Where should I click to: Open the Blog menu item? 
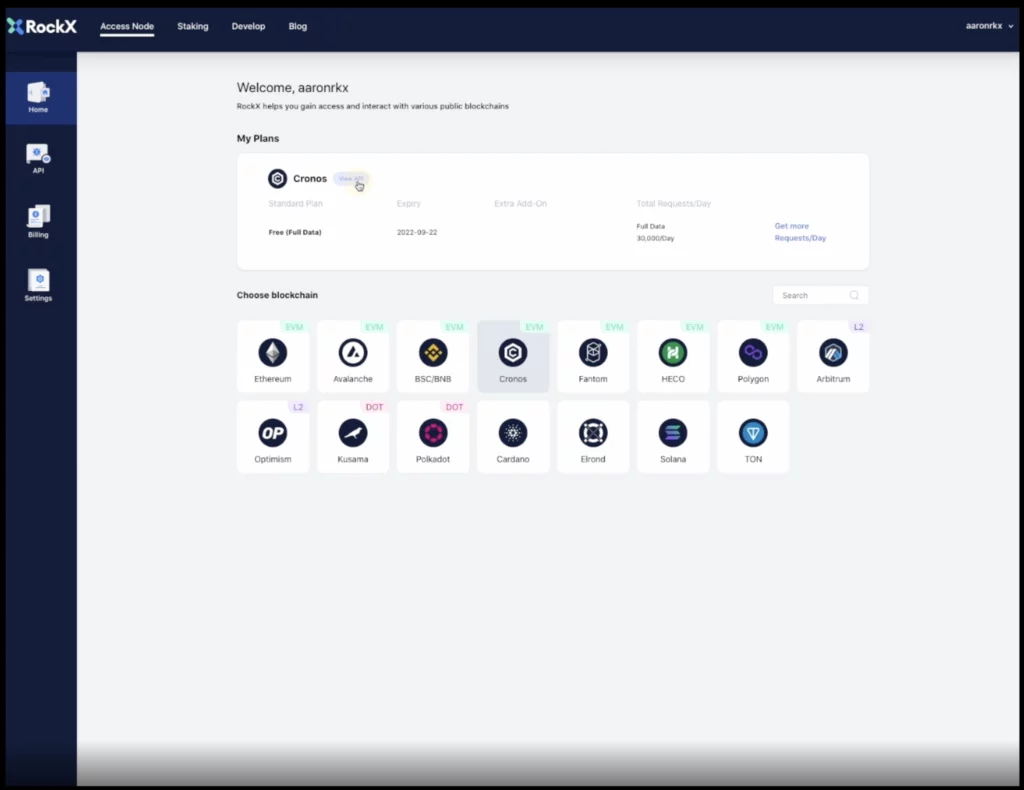[298, 26]
